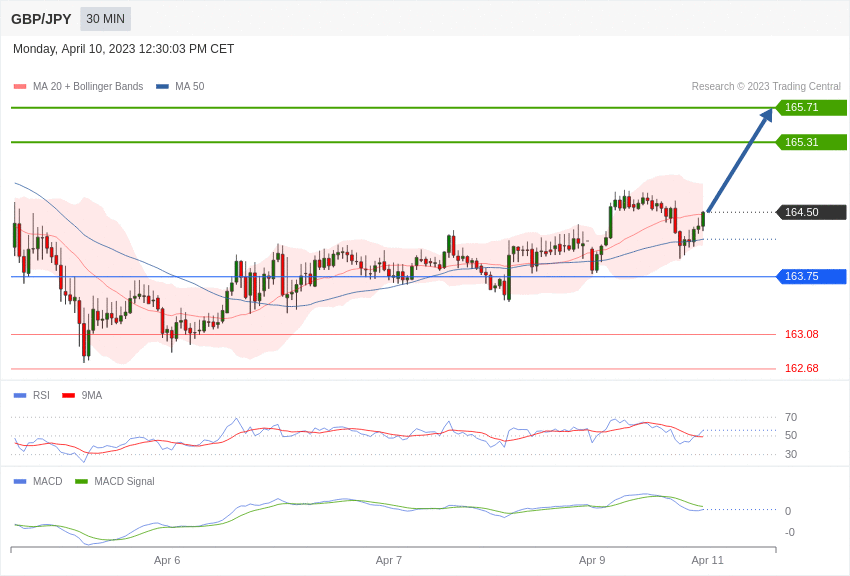Click the 162.68 support price label
Viewport: 850px width, 576px height.
coord(801,368)
